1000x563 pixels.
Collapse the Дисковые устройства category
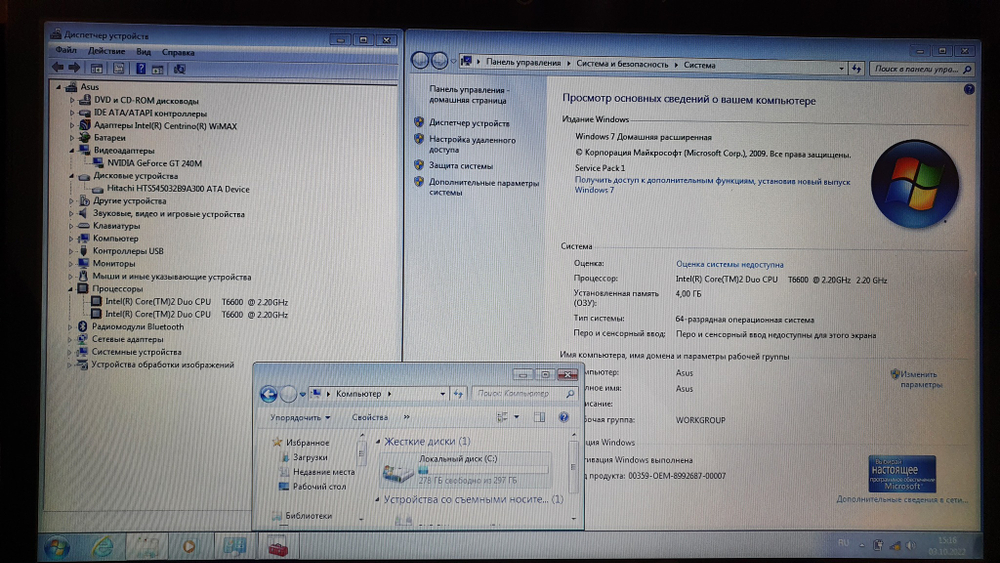71,176
